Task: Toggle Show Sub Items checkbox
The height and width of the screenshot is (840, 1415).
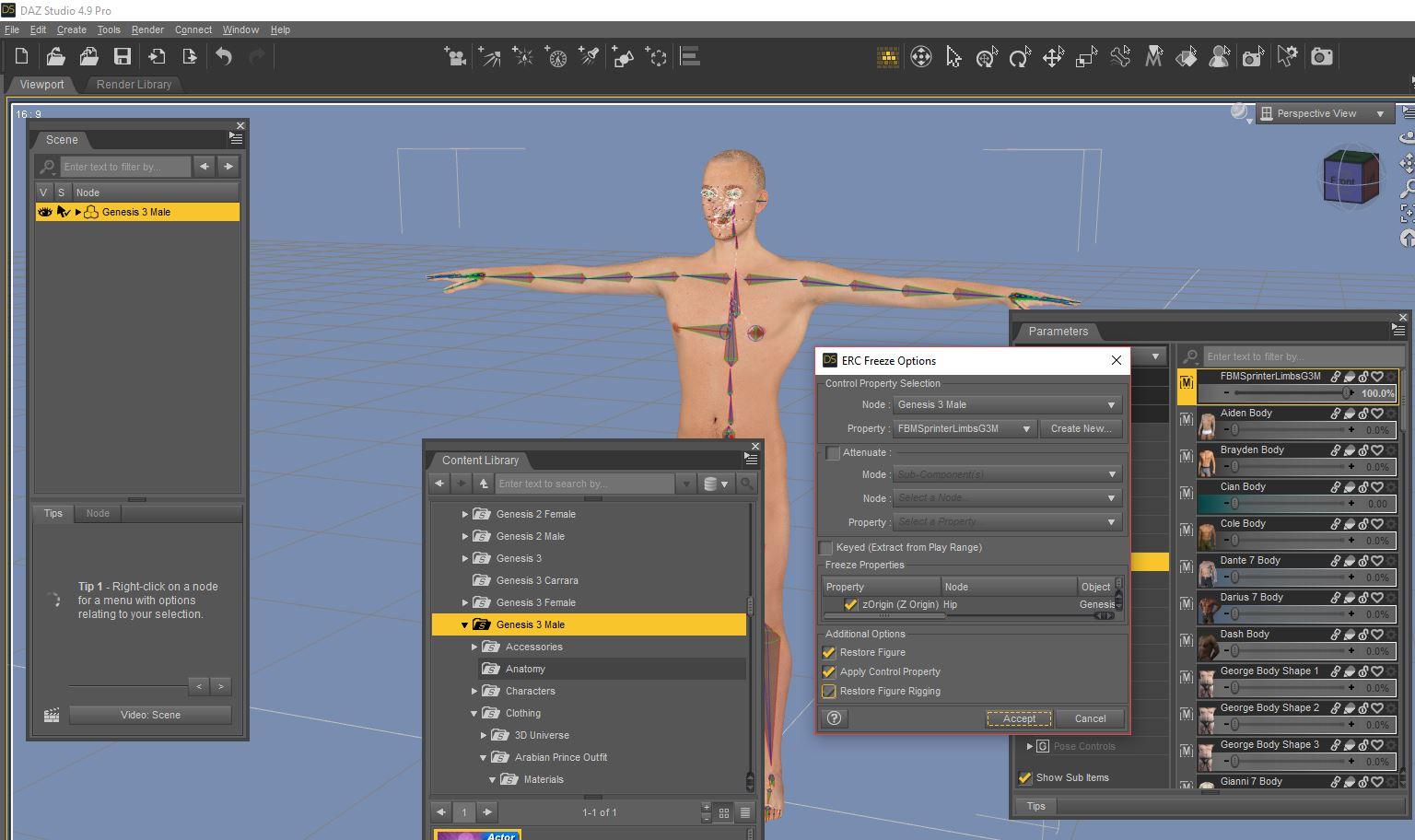Action: point(1025,777)
